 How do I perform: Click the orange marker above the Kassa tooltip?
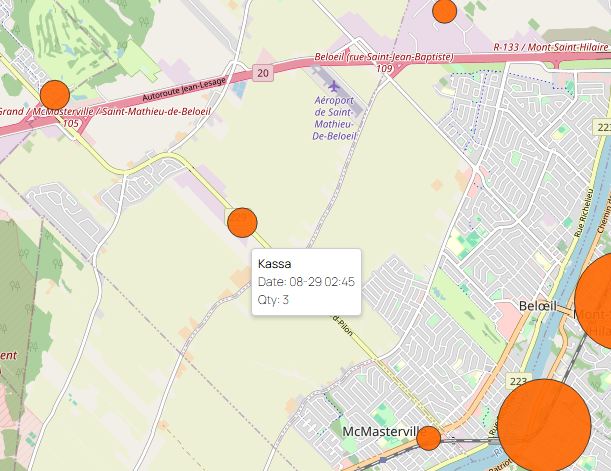click(x=242, y=222)
